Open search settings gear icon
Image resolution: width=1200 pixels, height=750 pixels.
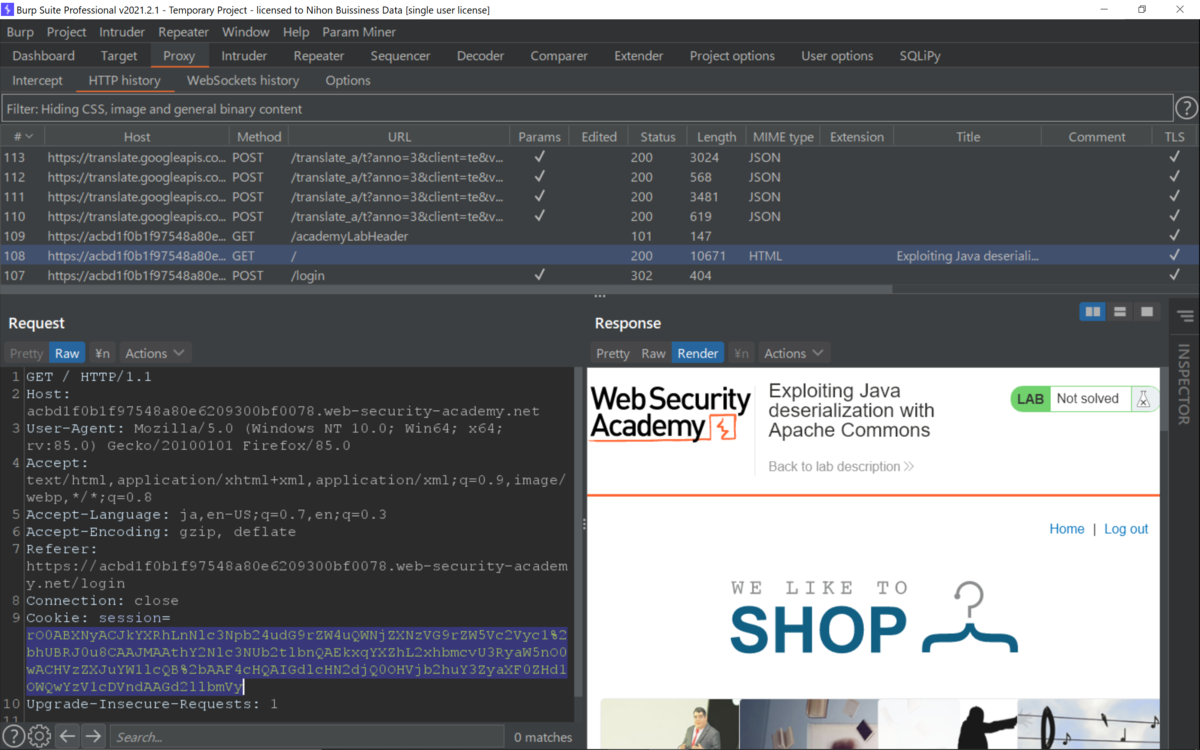coord(40,737)
